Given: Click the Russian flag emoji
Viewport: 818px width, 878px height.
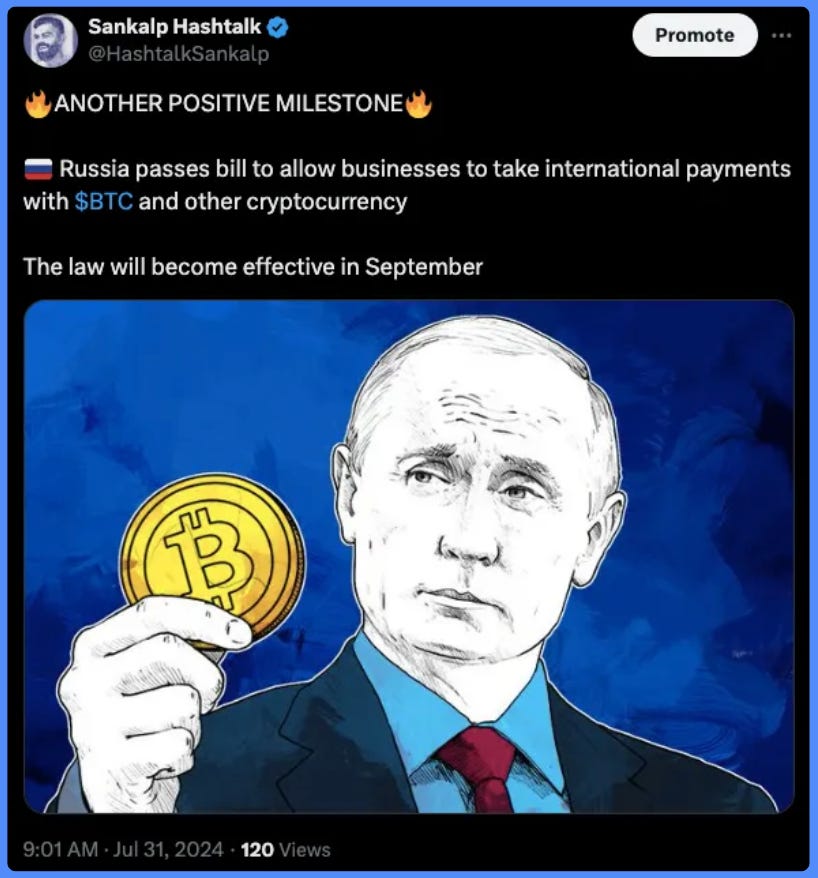Looking at the screenshot, I should (38, 169).
